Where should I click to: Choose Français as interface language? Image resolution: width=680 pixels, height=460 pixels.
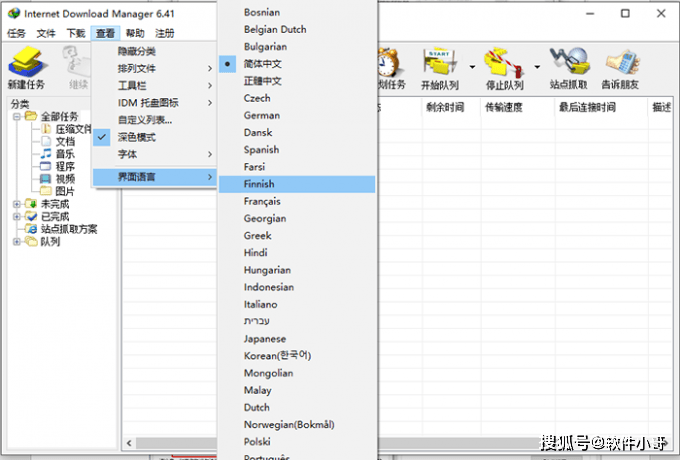(297, 201)
